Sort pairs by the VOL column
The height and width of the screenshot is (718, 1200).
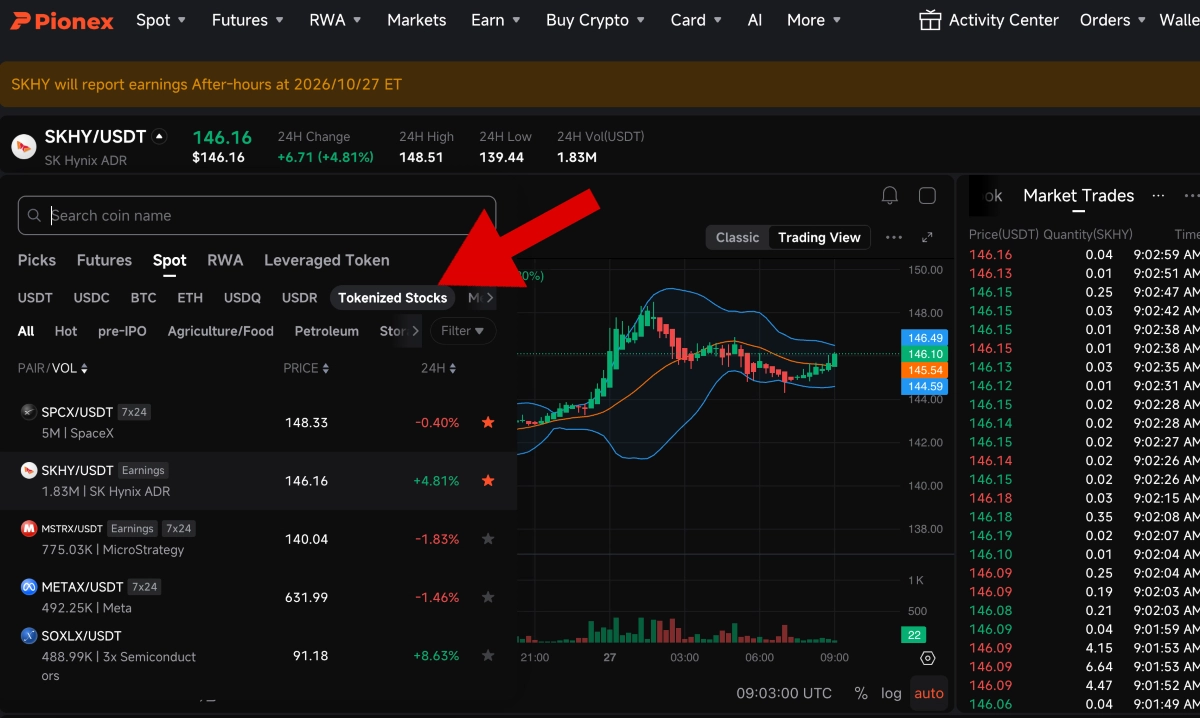point(69,368)
